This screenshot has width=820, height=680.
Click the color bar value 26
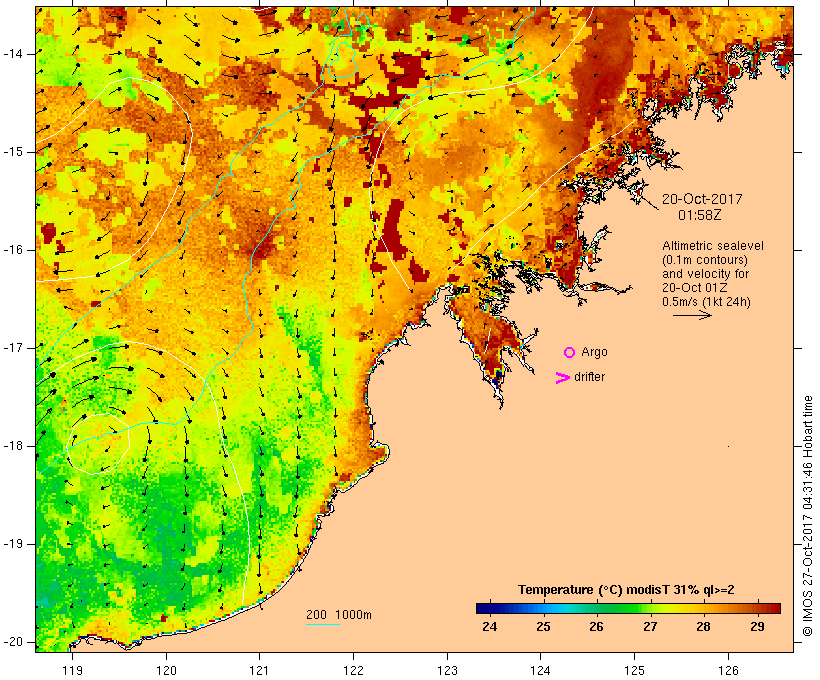coord(596,626)
